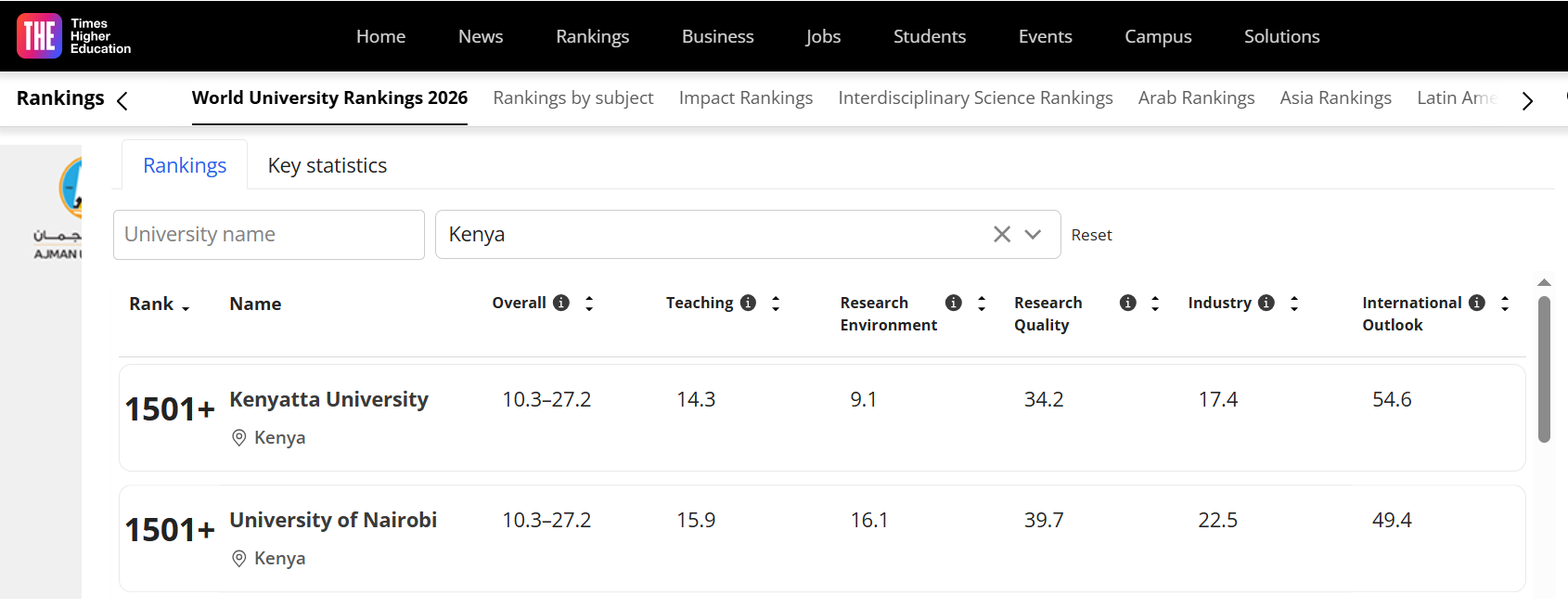The height and width of the screenshot is (608, 1568).
Task: Open Events in top navigation
Action: pyautogui.click(x=1046, y=36)
